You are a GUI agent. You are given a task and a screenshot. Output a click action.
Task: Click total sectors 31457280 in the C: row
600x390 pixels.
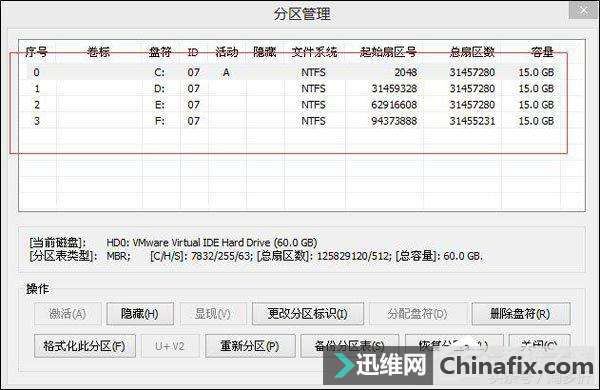click(x=472, y=72)
